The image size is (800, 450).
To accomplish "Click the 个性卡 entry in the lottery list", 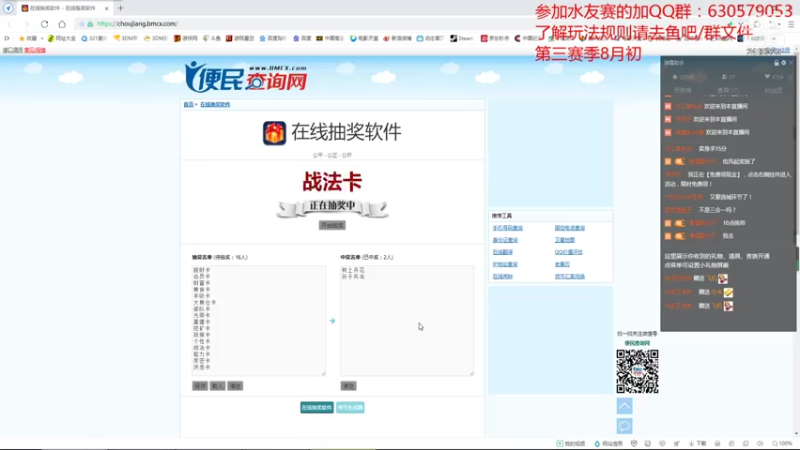I will pos(202,341).
